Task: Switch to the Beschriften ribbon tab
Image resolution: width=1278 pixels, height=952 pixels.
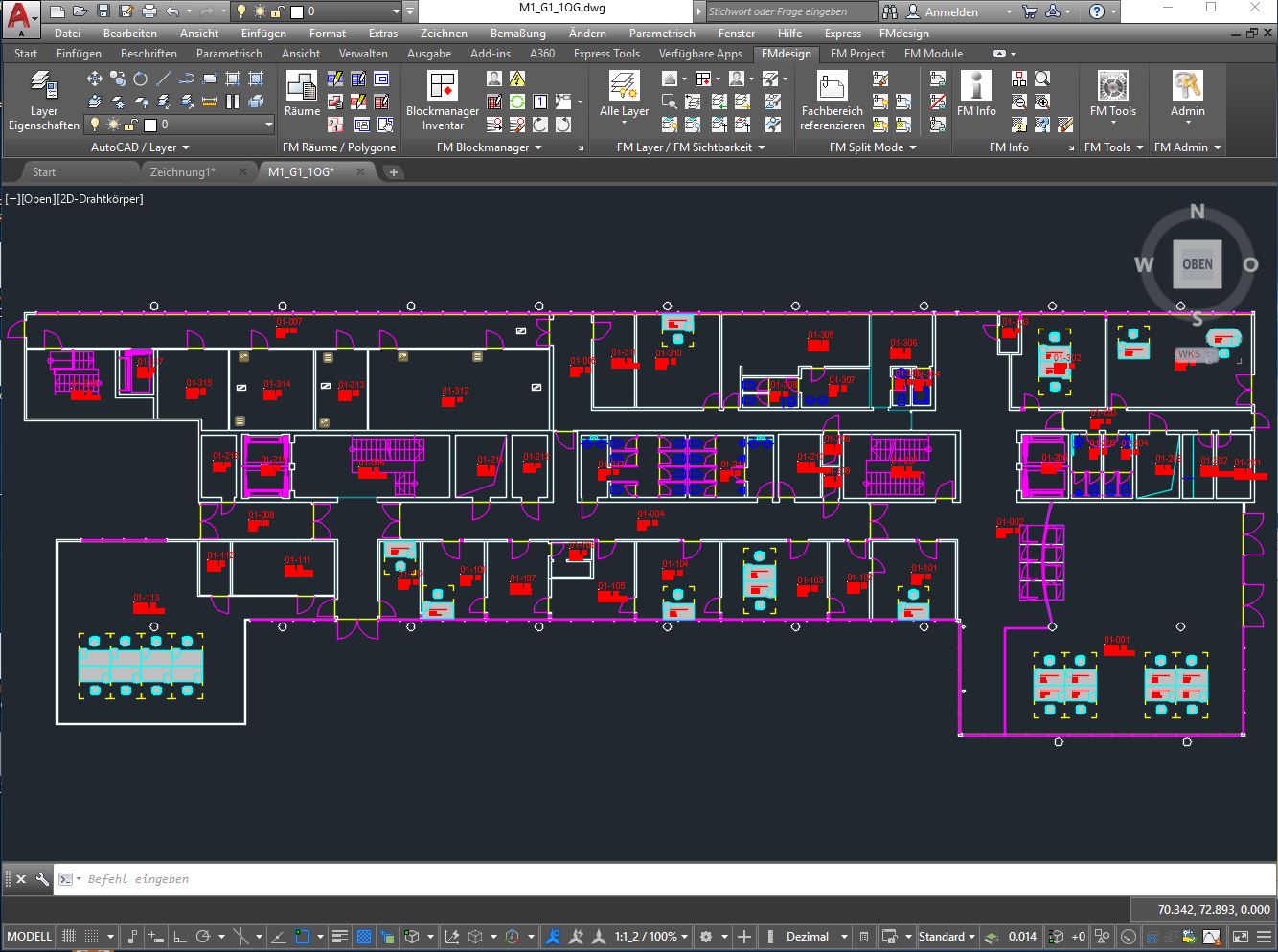Action: 148,54
